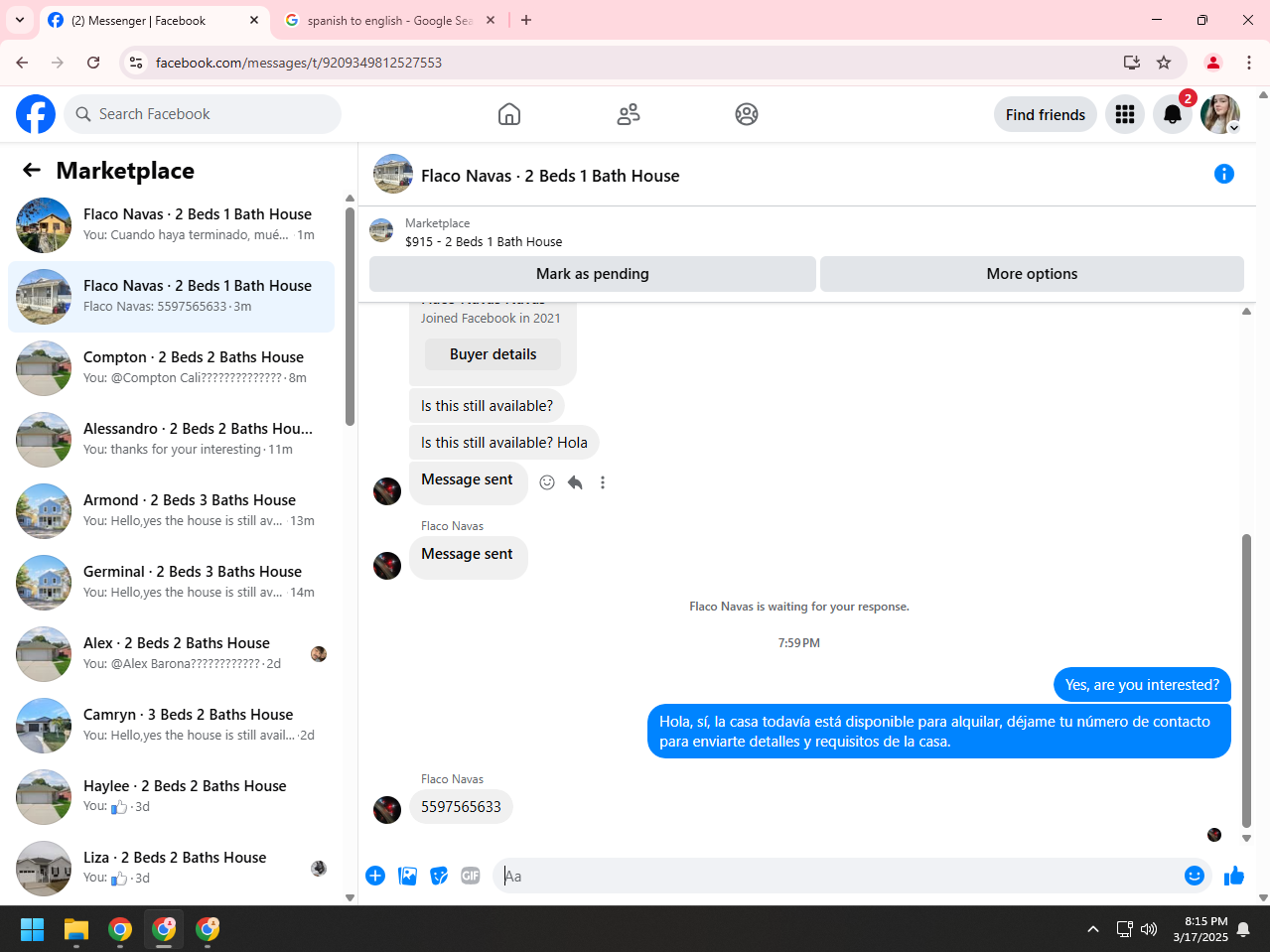This screenshot has width=1270, height=952.
Task: Open Alex 2 Beds 2 Baths House chat
Action: pos(171,654)
